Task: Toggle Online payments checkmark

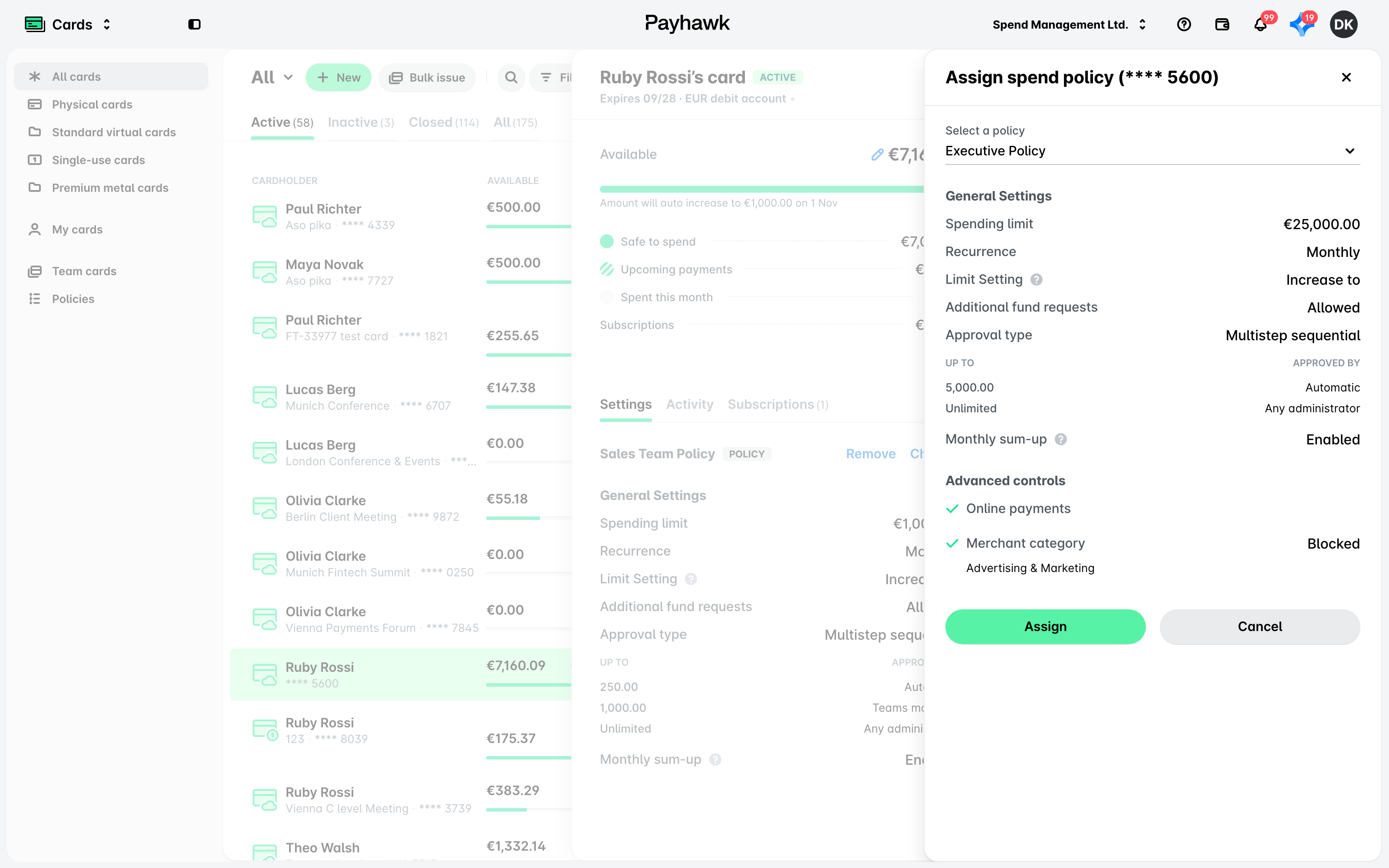Action: (x=952, y=509)
